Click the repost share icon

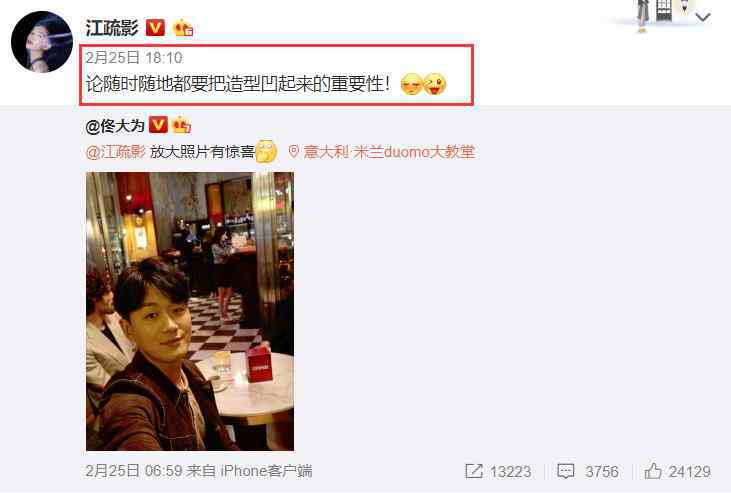pyautogui.click(x=474, y=471)
